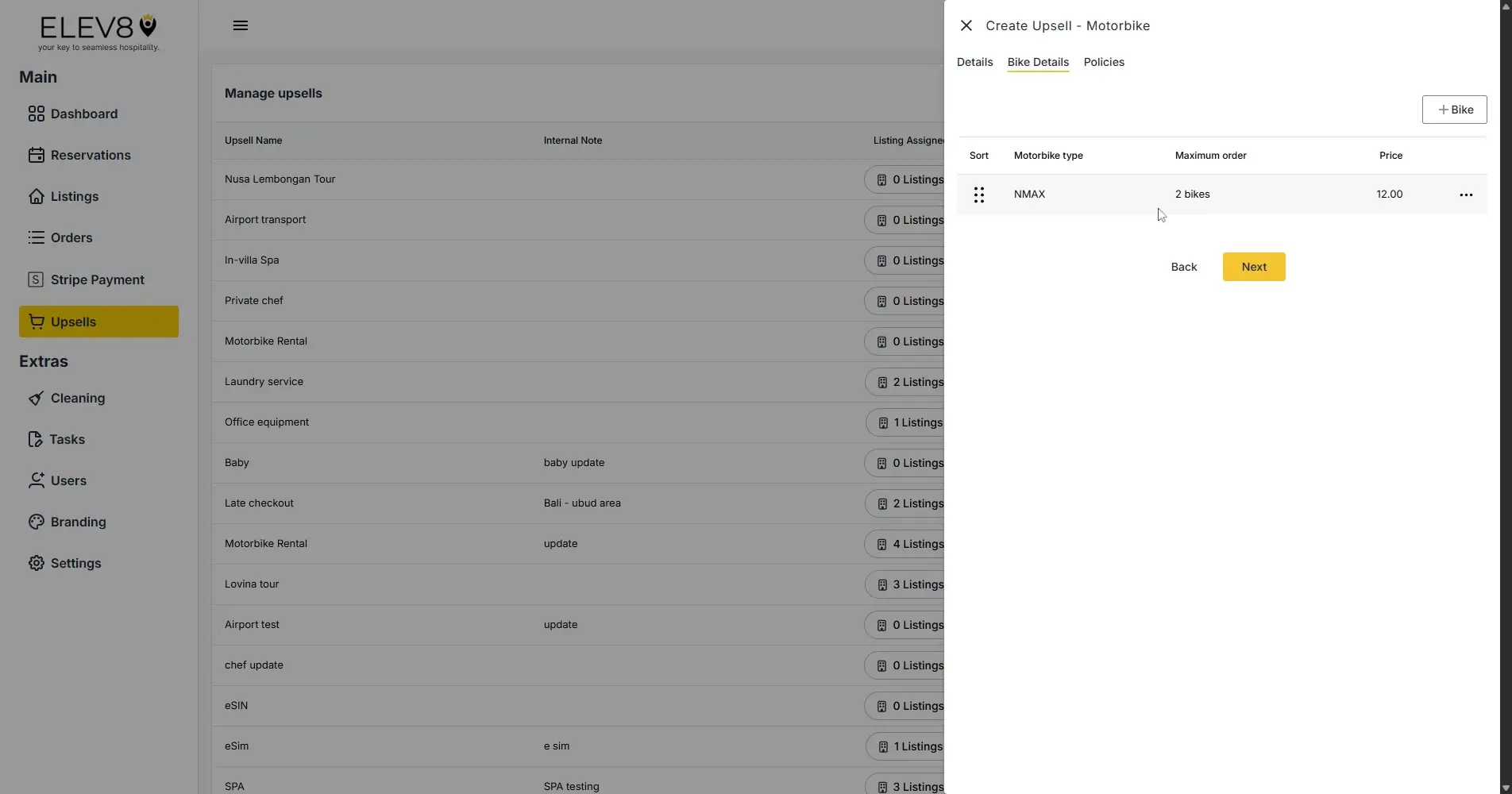Select the Bike Details tab
Screen dimensions: 1512x794
1037,62
